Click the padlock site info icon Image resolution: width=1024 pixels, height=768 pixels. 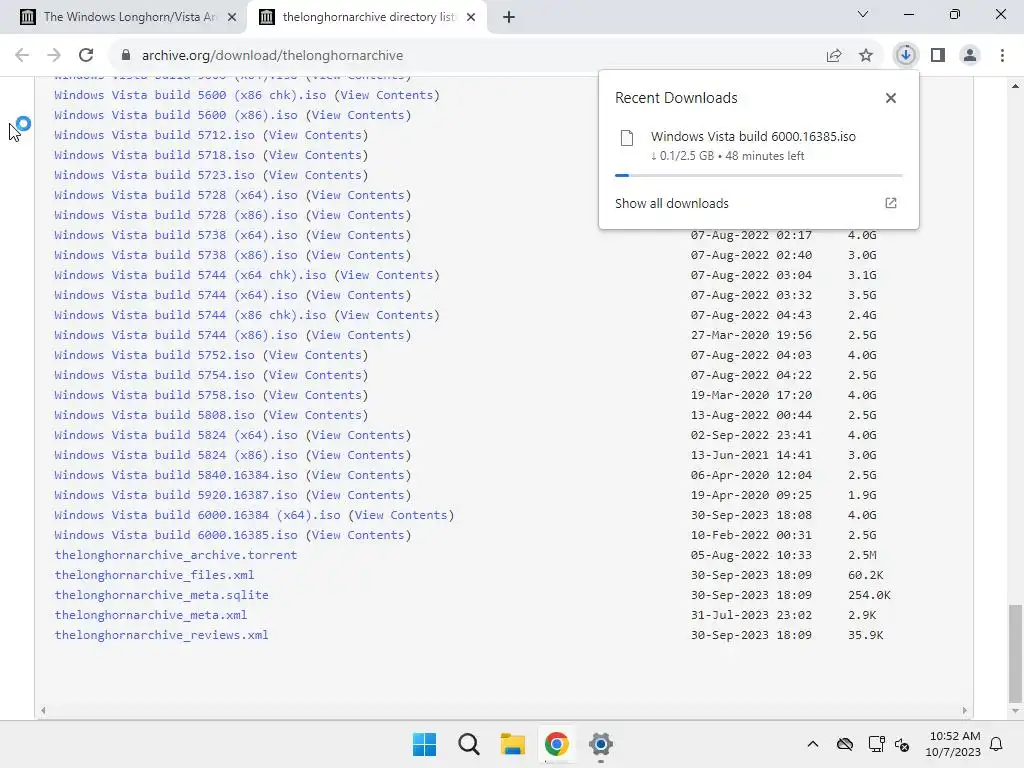[126, 56]
